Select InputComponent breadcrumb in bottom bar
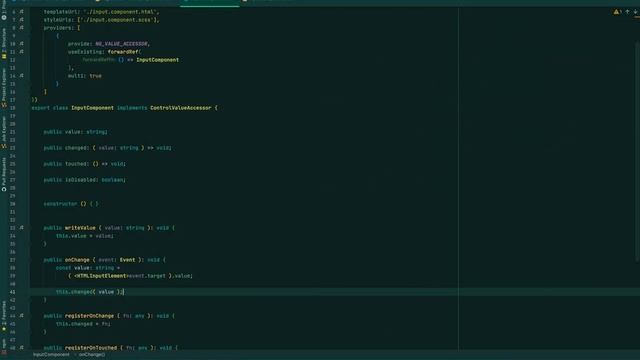Screen dimensions: 640x360 (x=51, y=355)
